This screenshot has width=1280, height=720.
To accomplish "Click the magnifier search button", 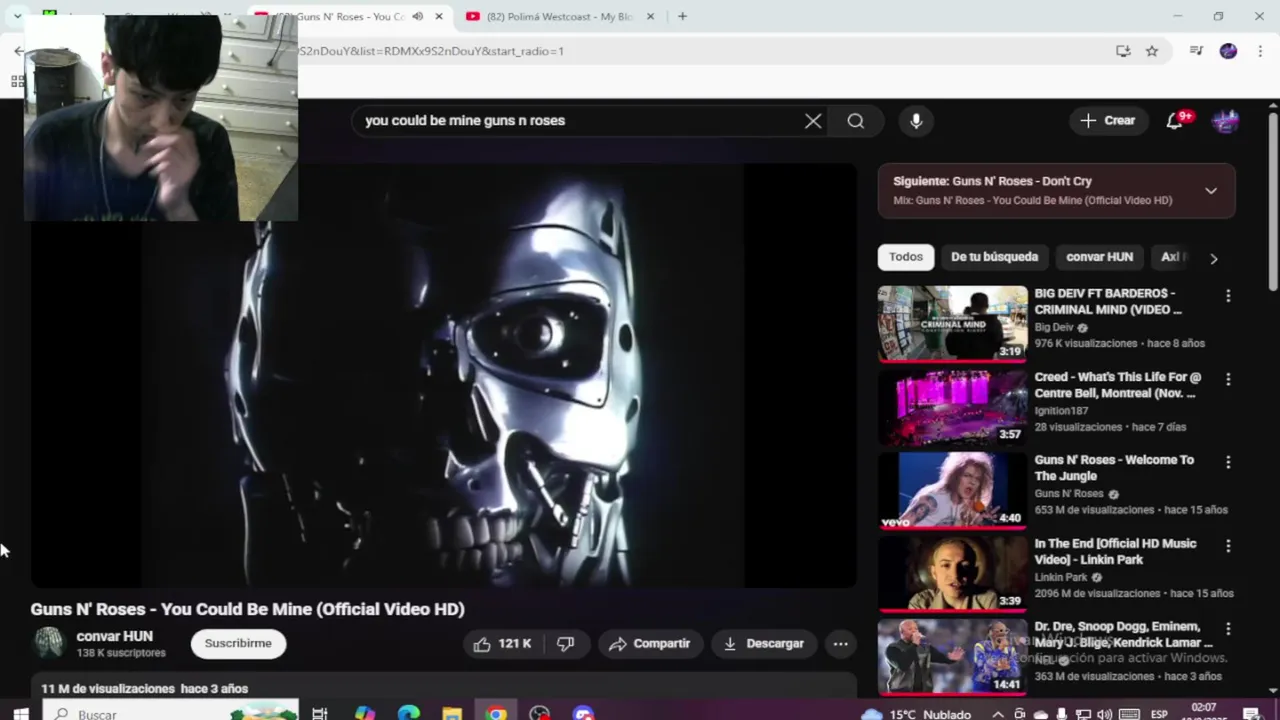I will pos(855,121).
